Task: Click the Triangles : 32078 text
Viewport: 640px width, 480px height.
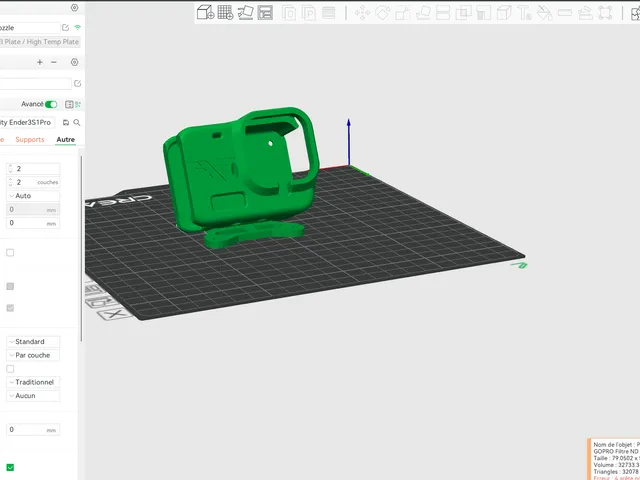Action: 616,471
